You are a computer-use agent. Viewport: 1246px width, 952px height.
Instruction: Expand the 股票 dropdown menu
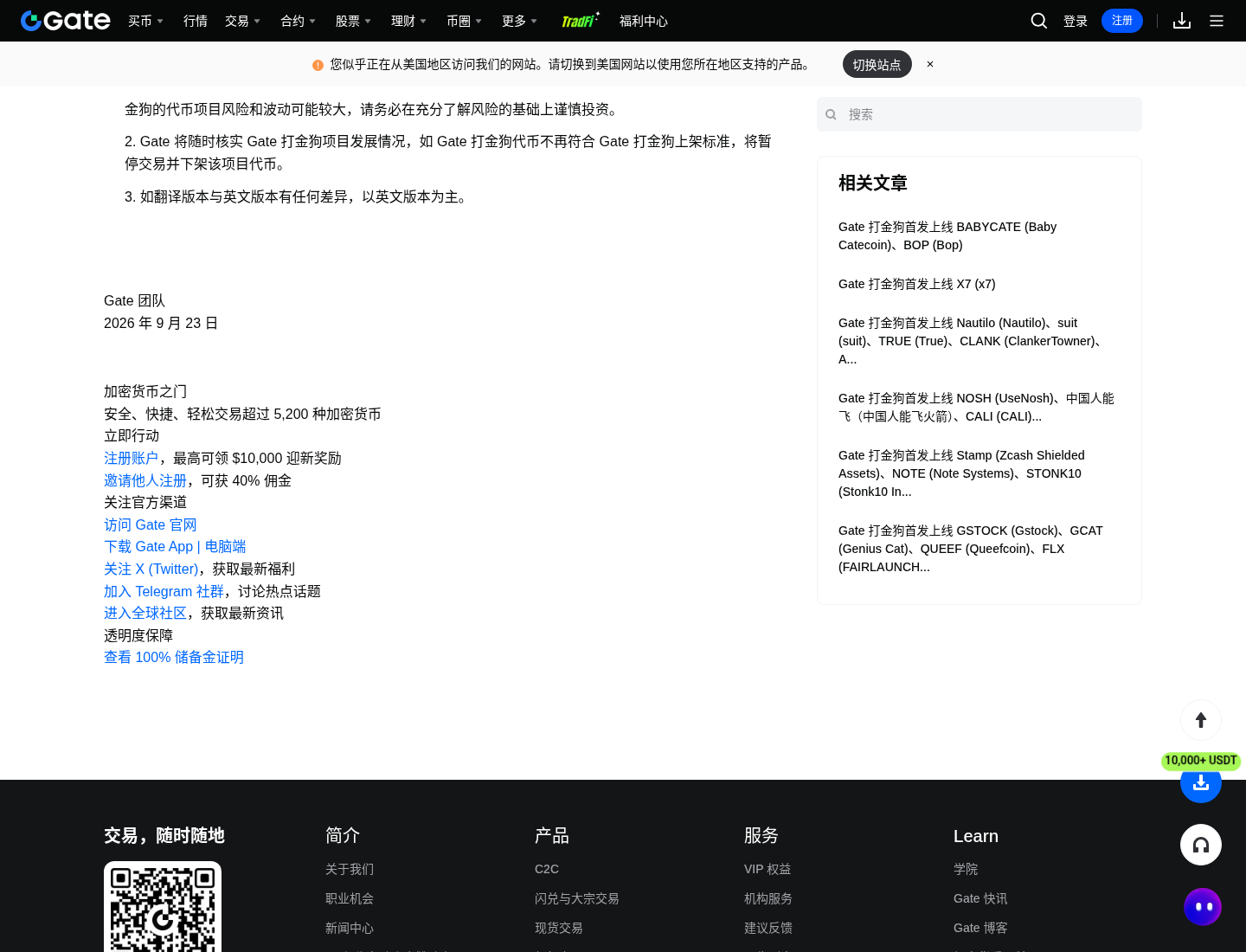pos(353,21)
